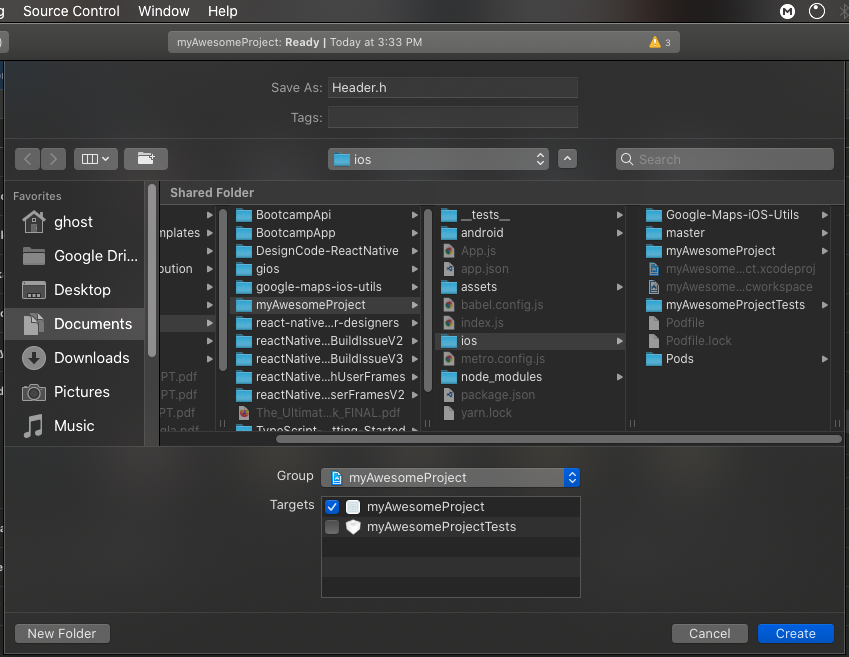Open the column view options dropdown
Viewport: 849px width, 657px height.
tap(96, 159)
